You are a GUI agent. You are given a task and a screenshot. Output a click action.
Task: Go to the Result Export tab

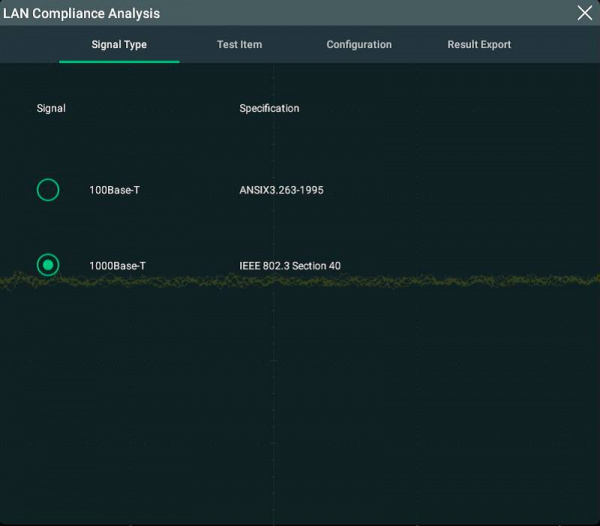click(479, 45)
